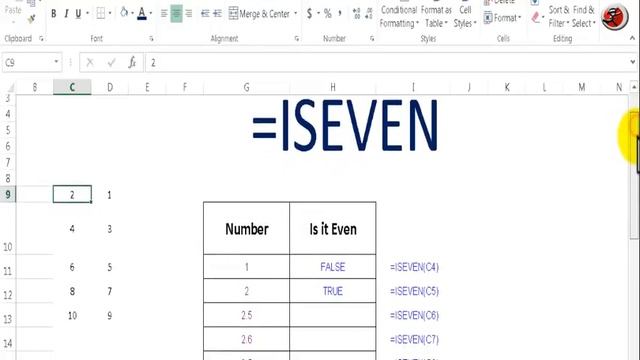Open accounting format dropdown arrow
Screen dimensions: 640x360
[x=318, y=14]
